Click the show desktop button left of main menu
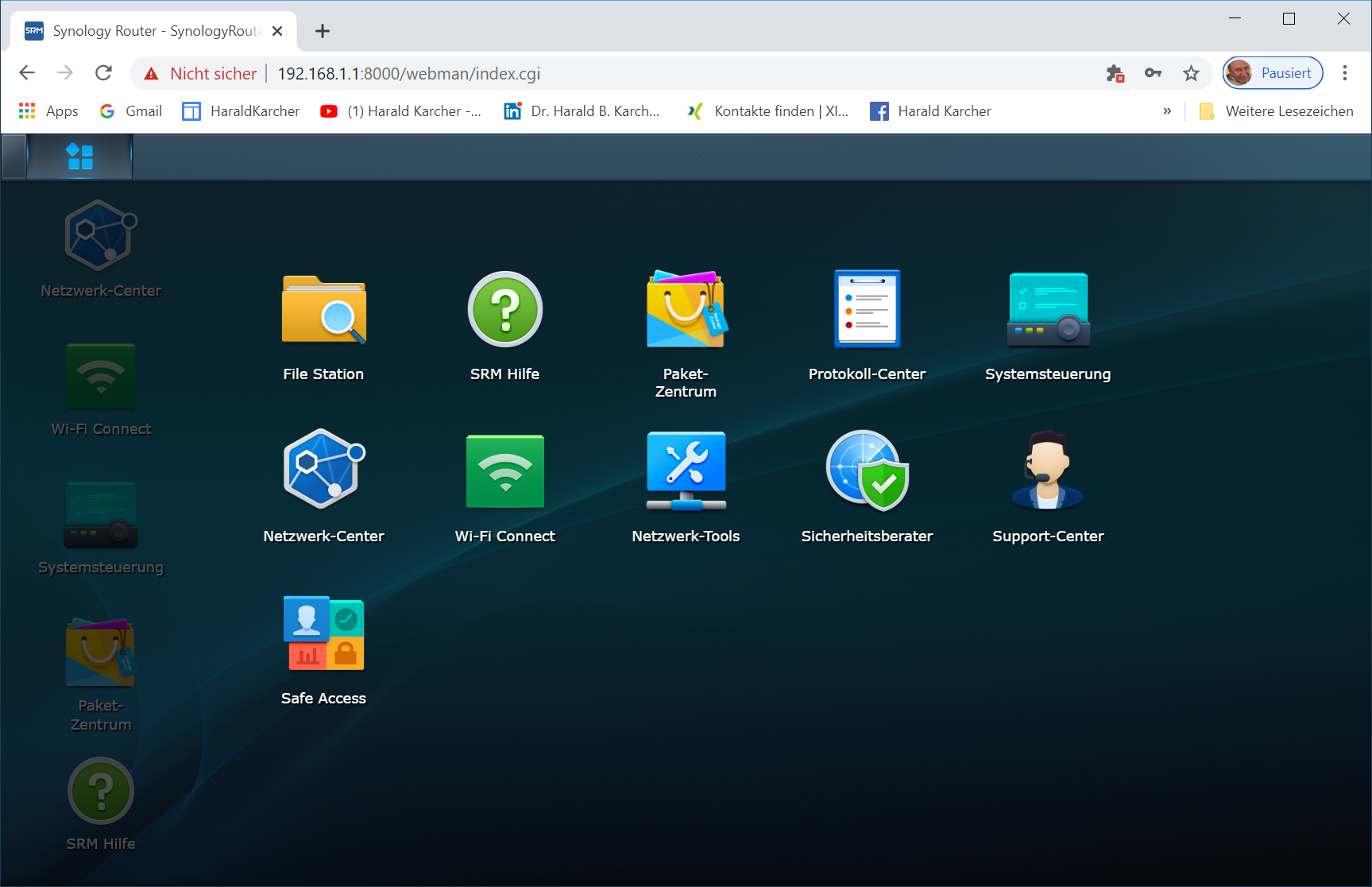 point(14,157)
